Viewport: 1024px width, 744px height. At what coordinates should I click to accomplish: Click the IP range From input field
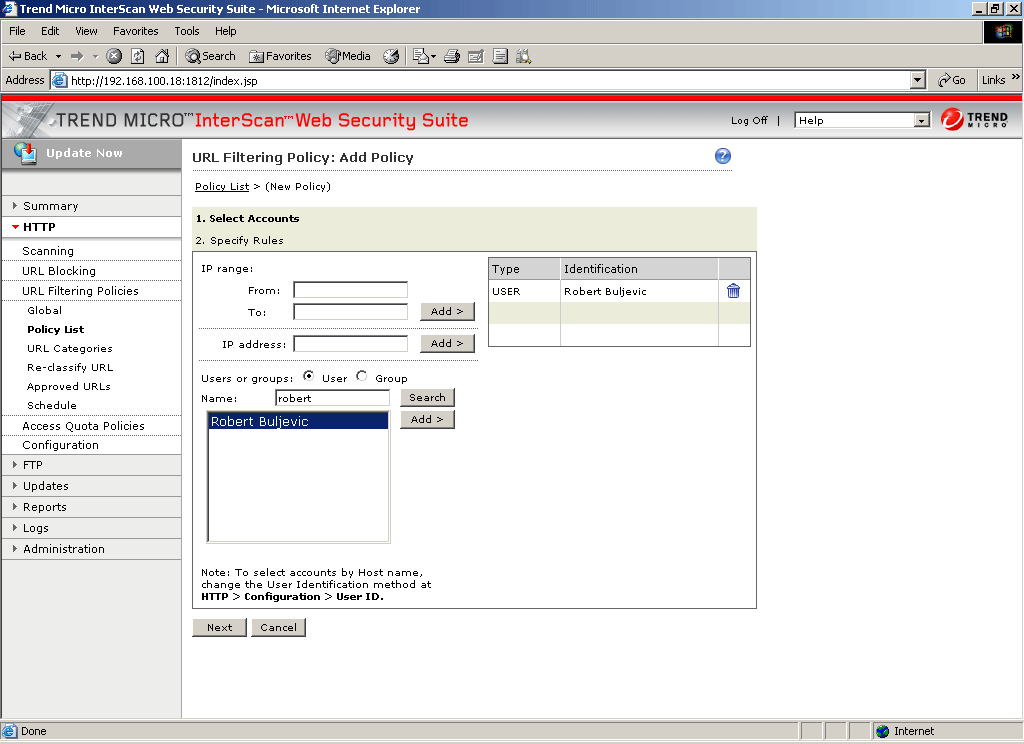pos(350,290)
